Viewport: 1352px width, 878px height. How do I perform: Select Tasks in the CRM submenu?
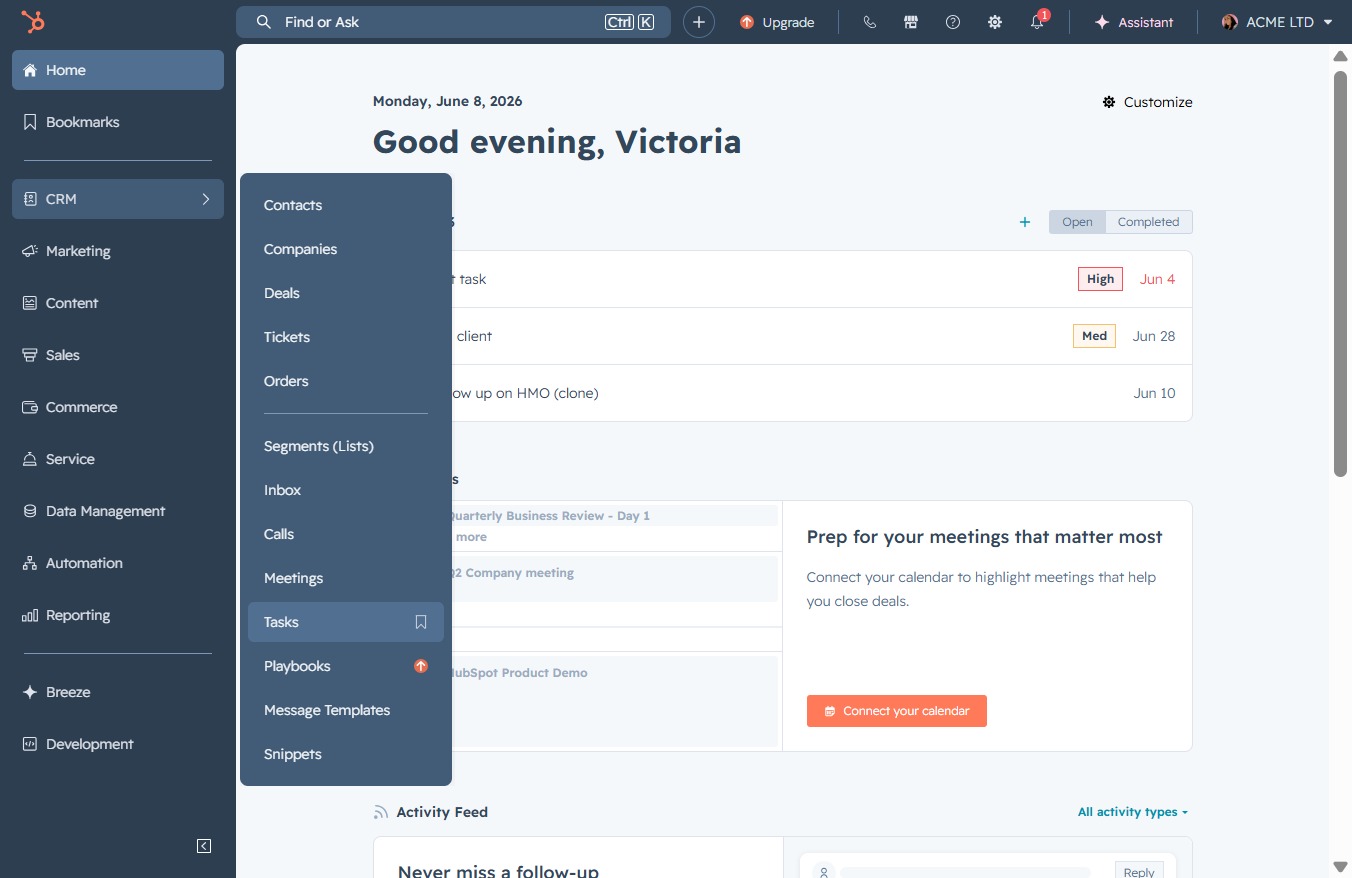tap(346, 622)
